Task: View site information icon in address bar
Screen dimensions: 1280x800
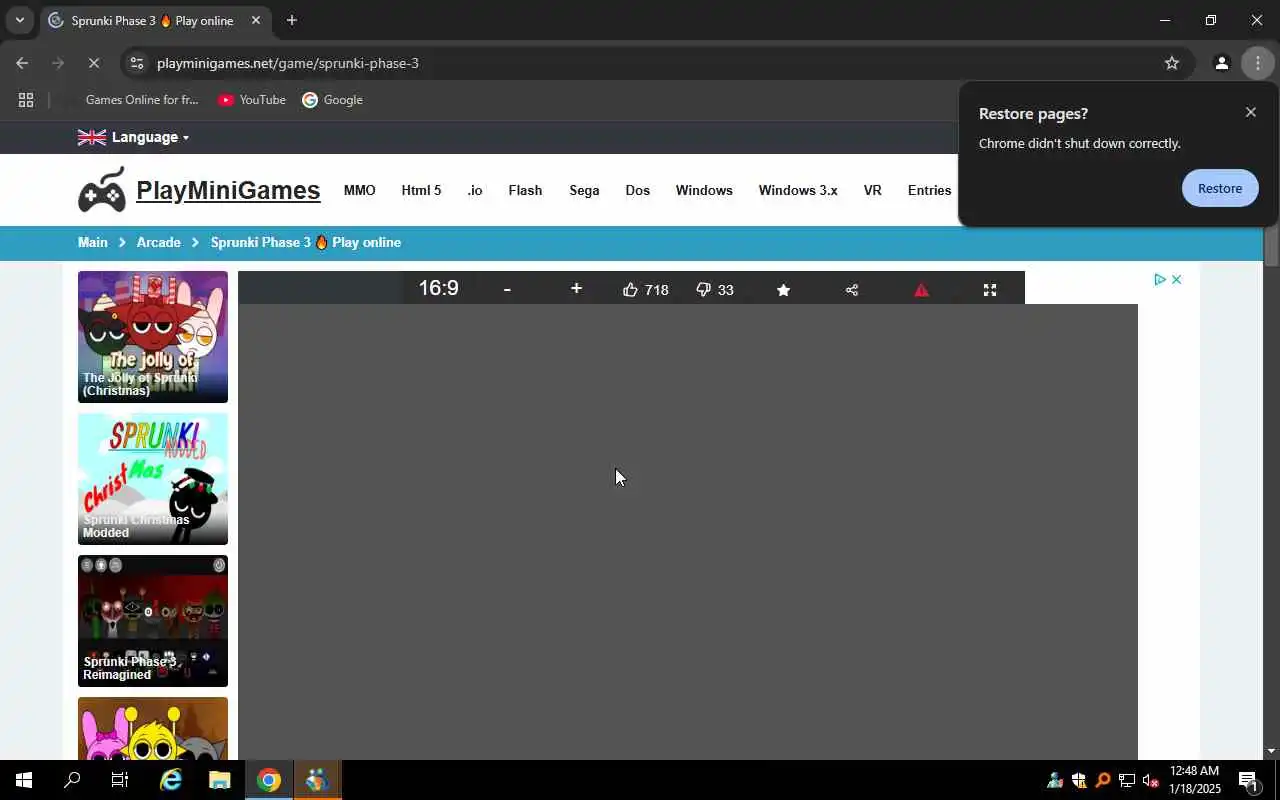Action: pyautogui.click(x=137, y=63)
